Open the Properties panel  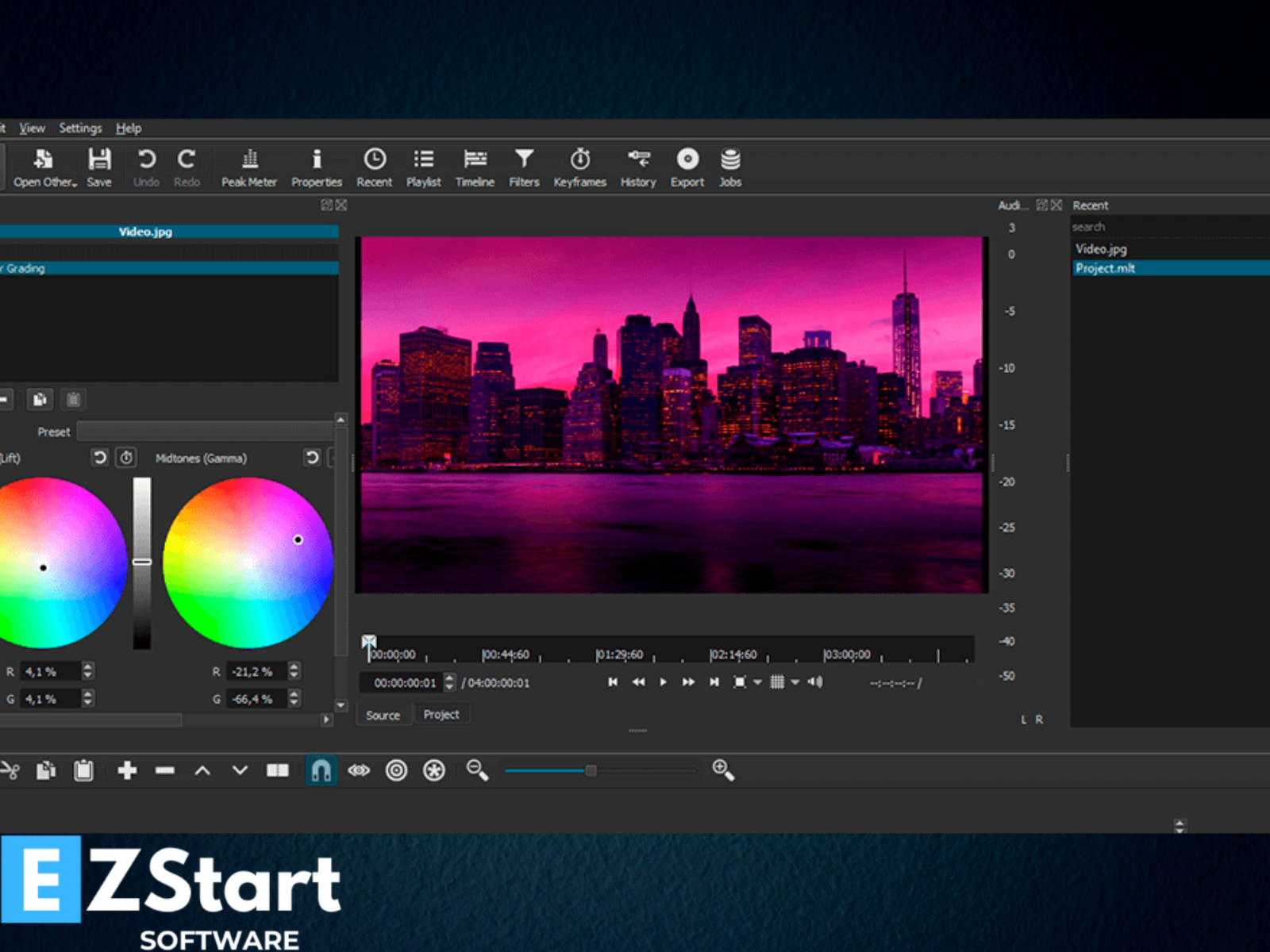pyautogui.click(x=317, y=168)
